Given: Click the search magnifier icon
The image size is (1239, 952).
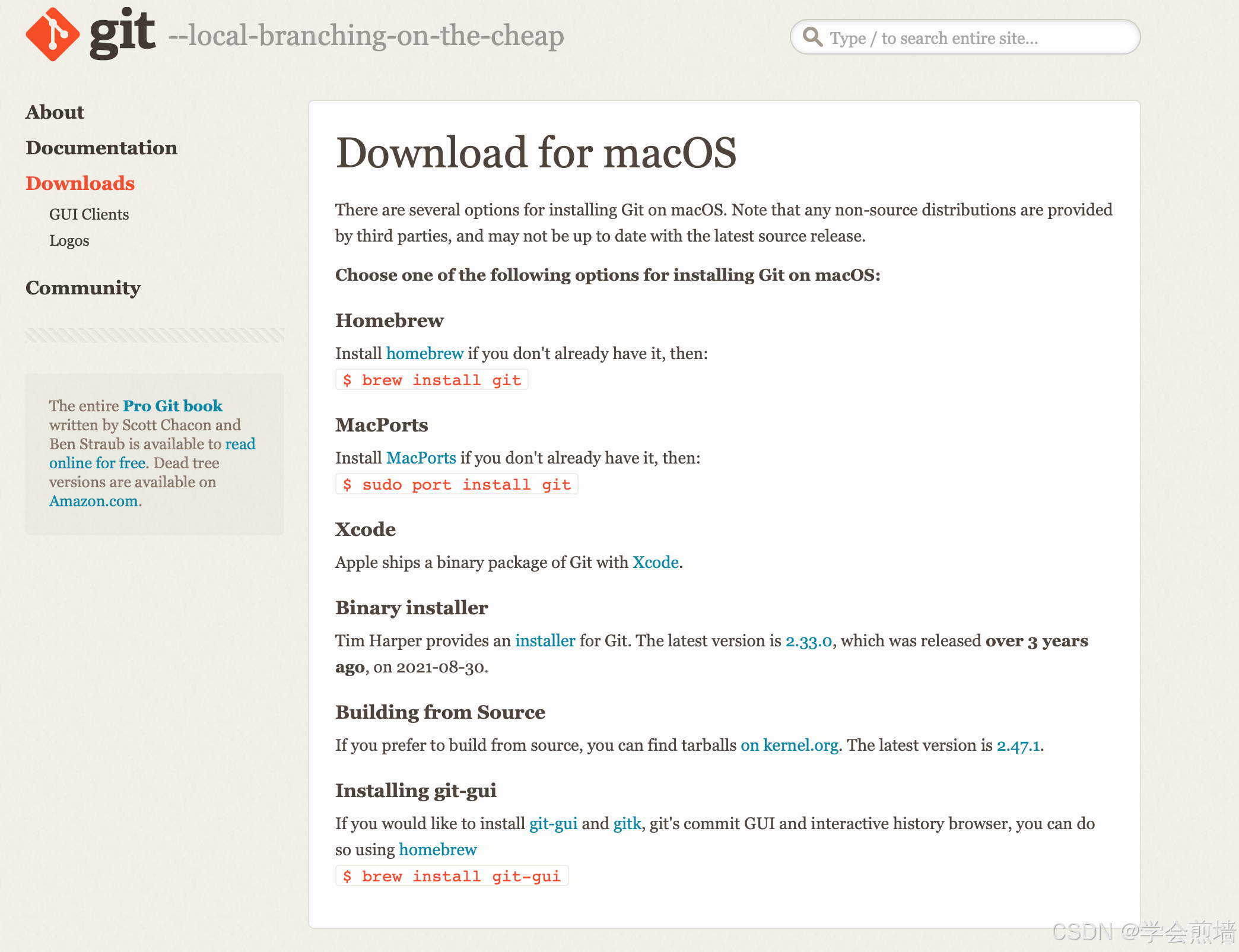Looking at the screenshot, I should (812, 37).
